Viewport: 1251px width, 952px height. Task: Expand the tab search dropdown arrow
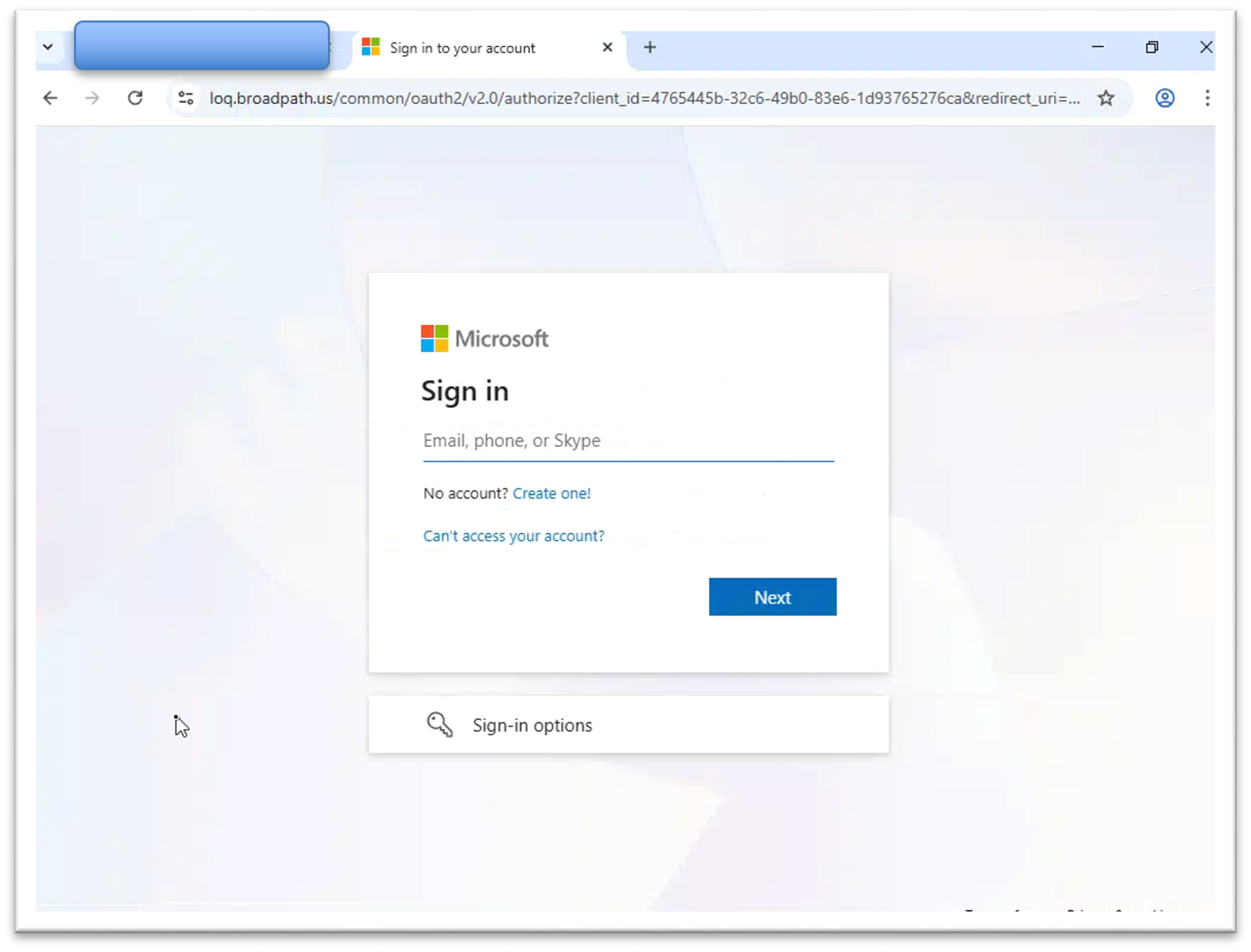pos(48,47)
